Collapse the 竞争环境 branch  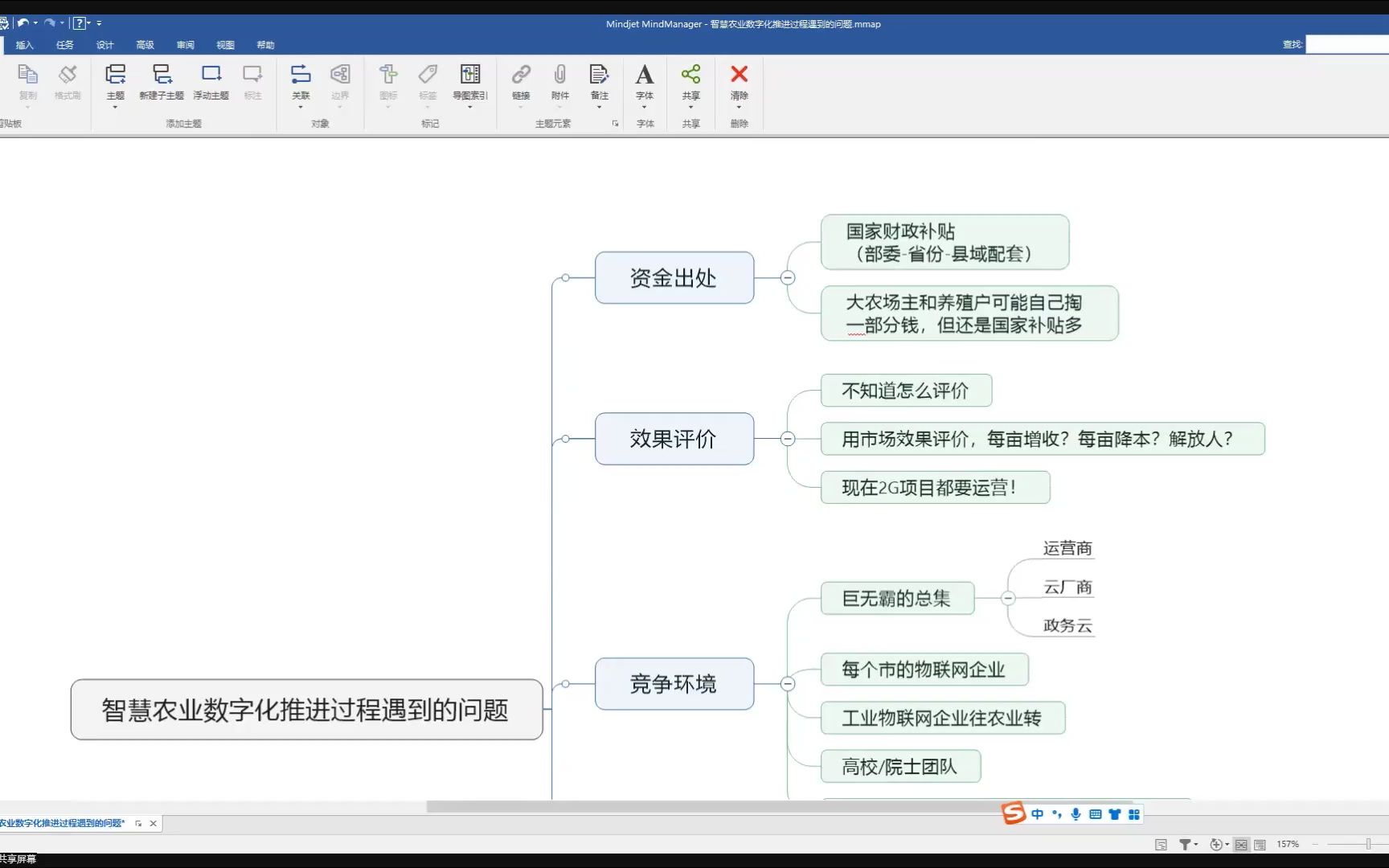788,684
